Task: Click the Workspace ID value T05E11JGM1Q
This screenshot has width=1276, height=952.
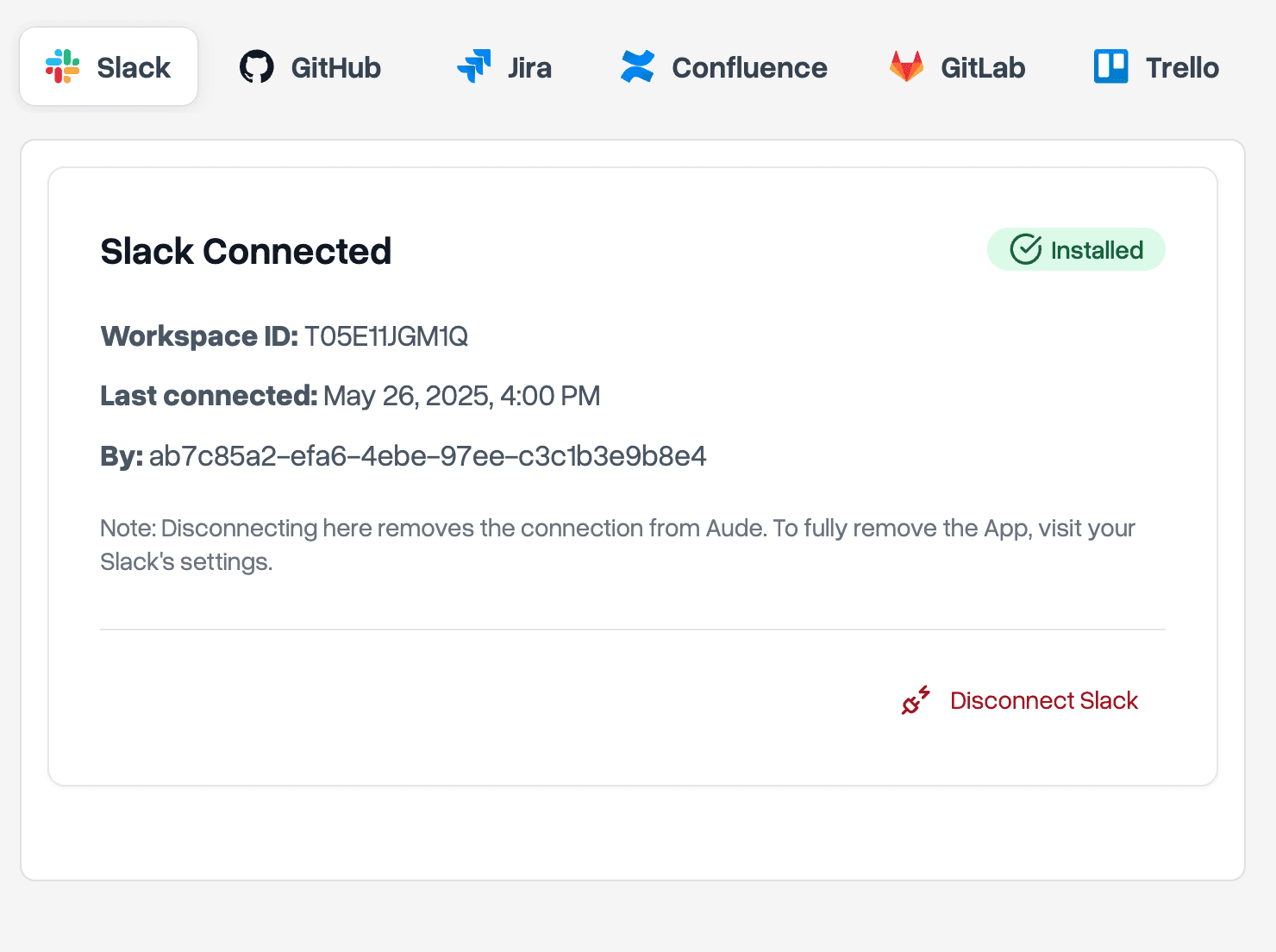Action: click(x=386, y=335)
